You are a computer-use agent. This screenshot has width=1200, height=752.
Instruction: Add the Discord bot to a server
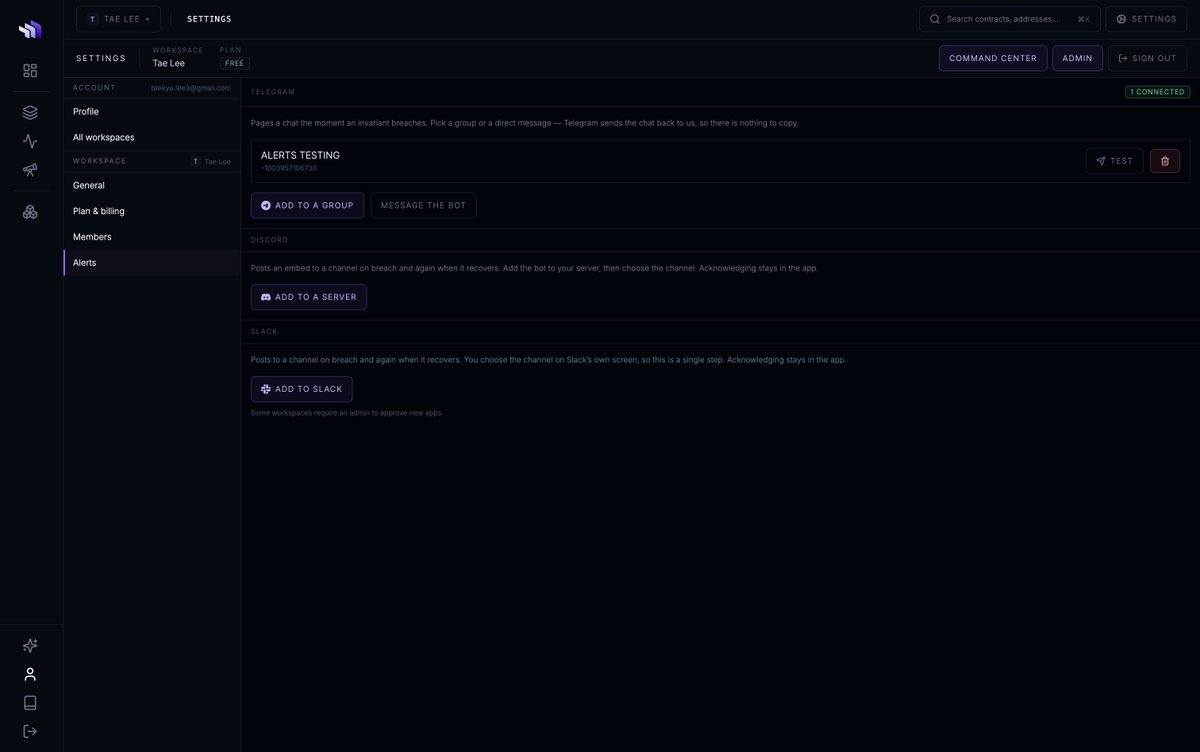[x=309, y=297]
